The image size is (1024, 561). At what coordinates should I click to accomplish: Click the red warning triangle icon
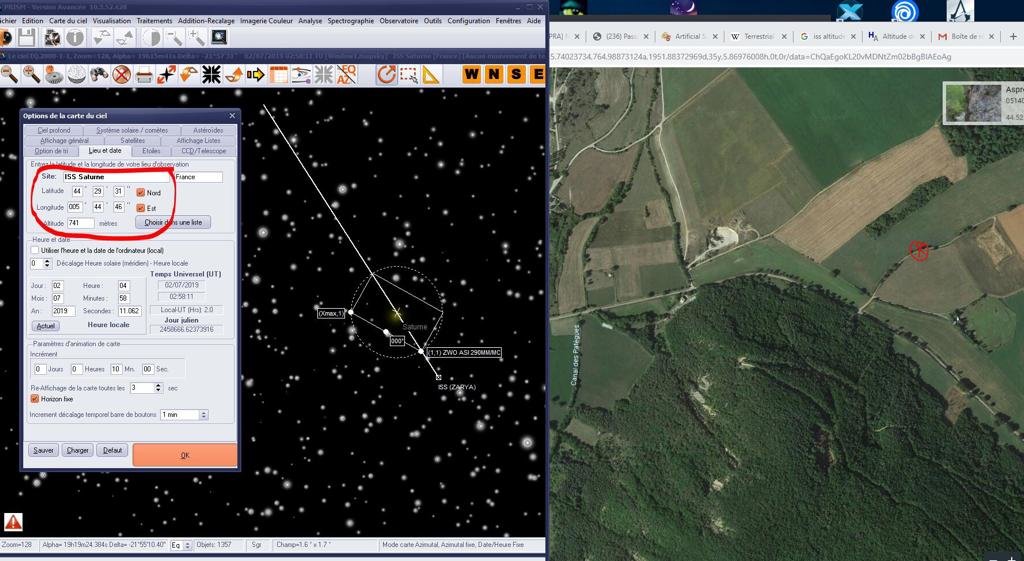[13, 522]
